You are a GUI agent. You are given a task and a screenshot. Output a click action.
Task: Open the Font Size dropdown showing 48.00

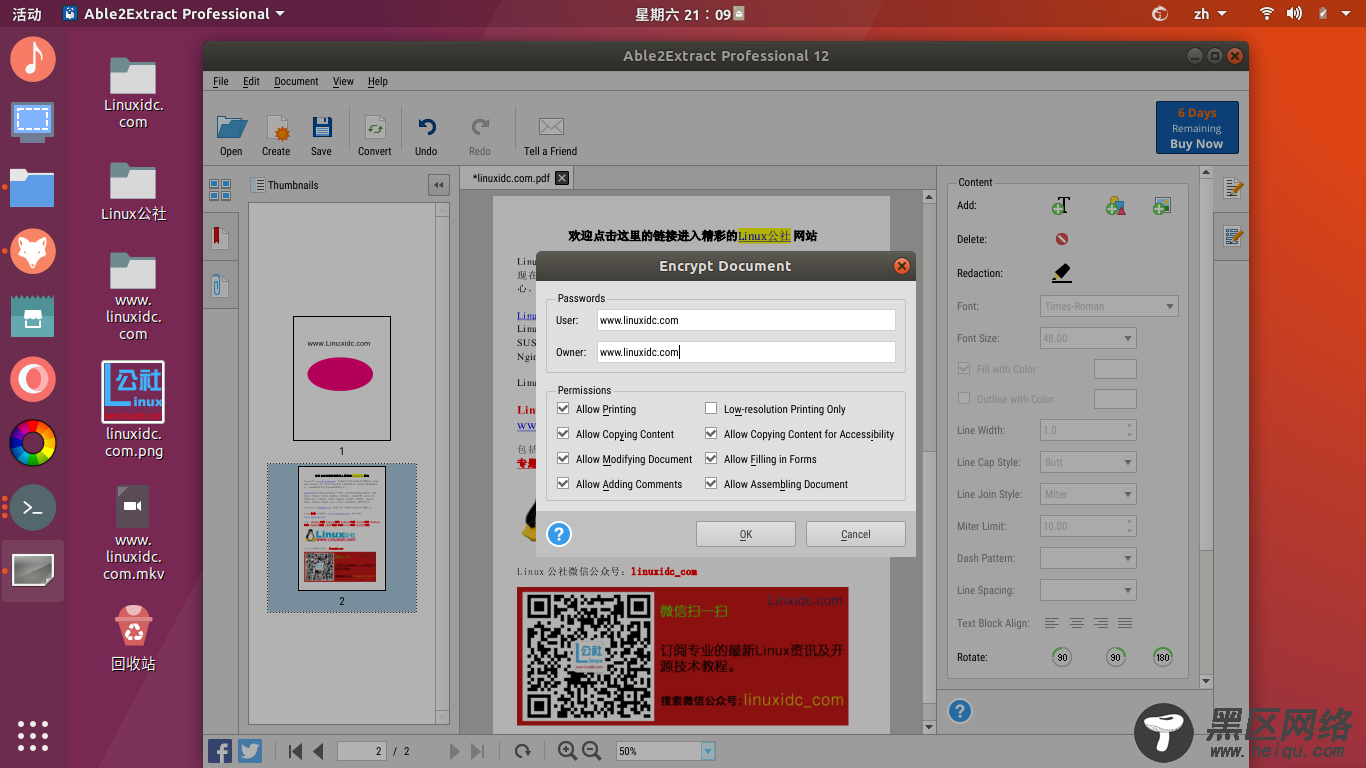click(x=1088, y=338)
